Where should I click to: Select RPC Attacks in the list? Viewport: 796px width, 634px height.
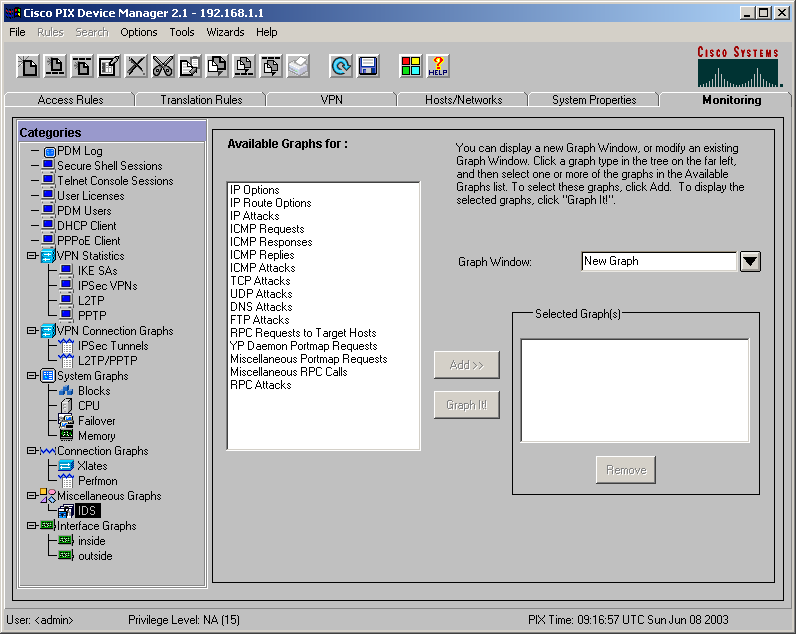click(x=260, y=385)
